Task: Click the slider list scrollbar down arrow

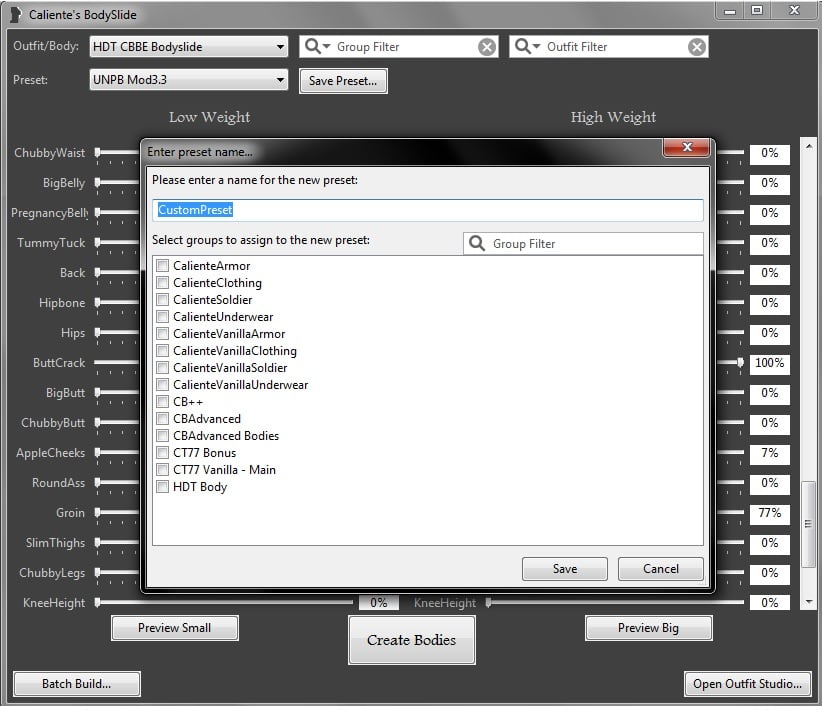Action: (808, 602)
